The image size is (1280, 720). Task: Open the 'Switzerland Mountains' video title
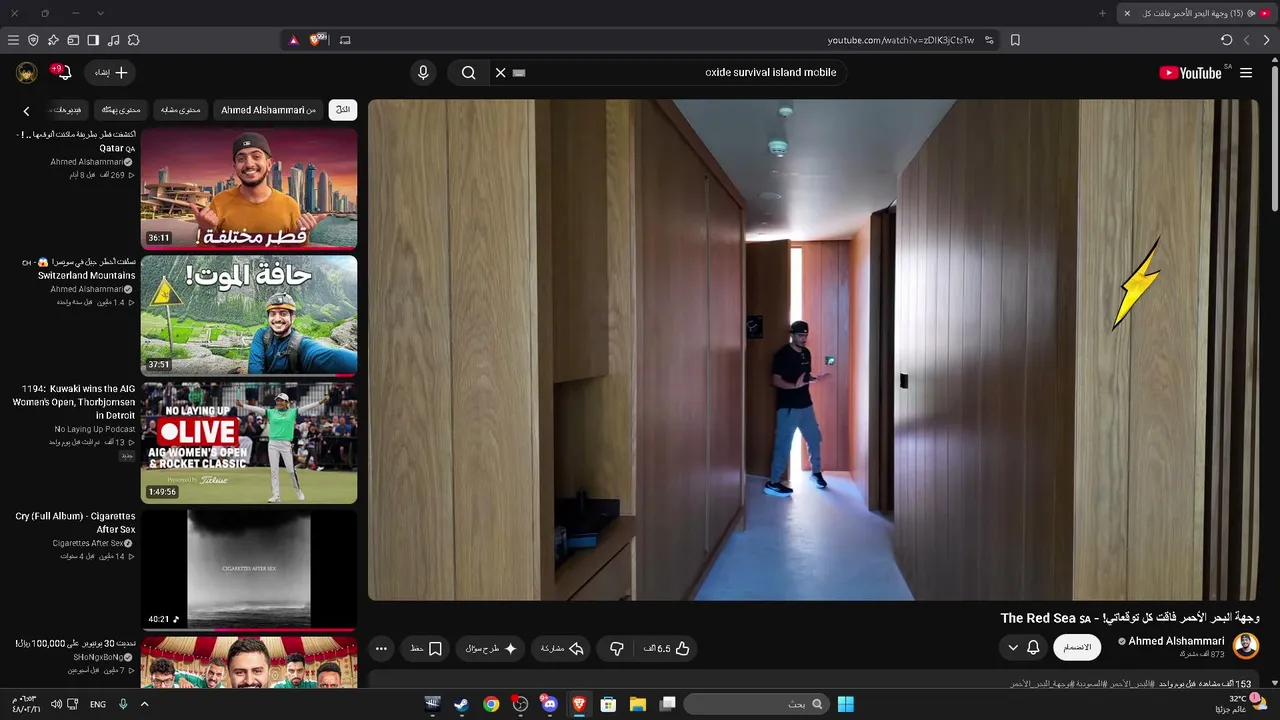(x=79, y=269)
